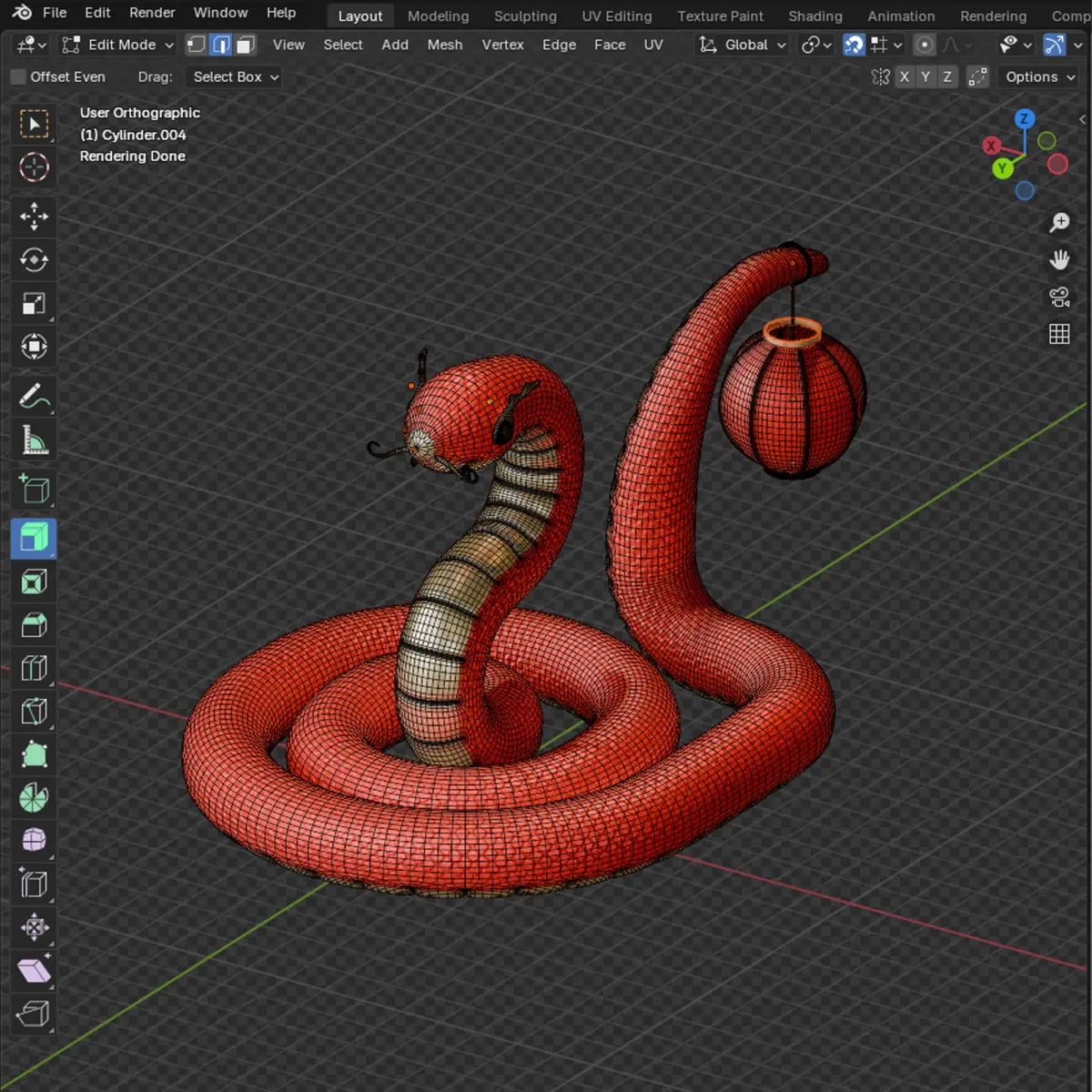Open the Edit Mode dropdown

[117, 45]
